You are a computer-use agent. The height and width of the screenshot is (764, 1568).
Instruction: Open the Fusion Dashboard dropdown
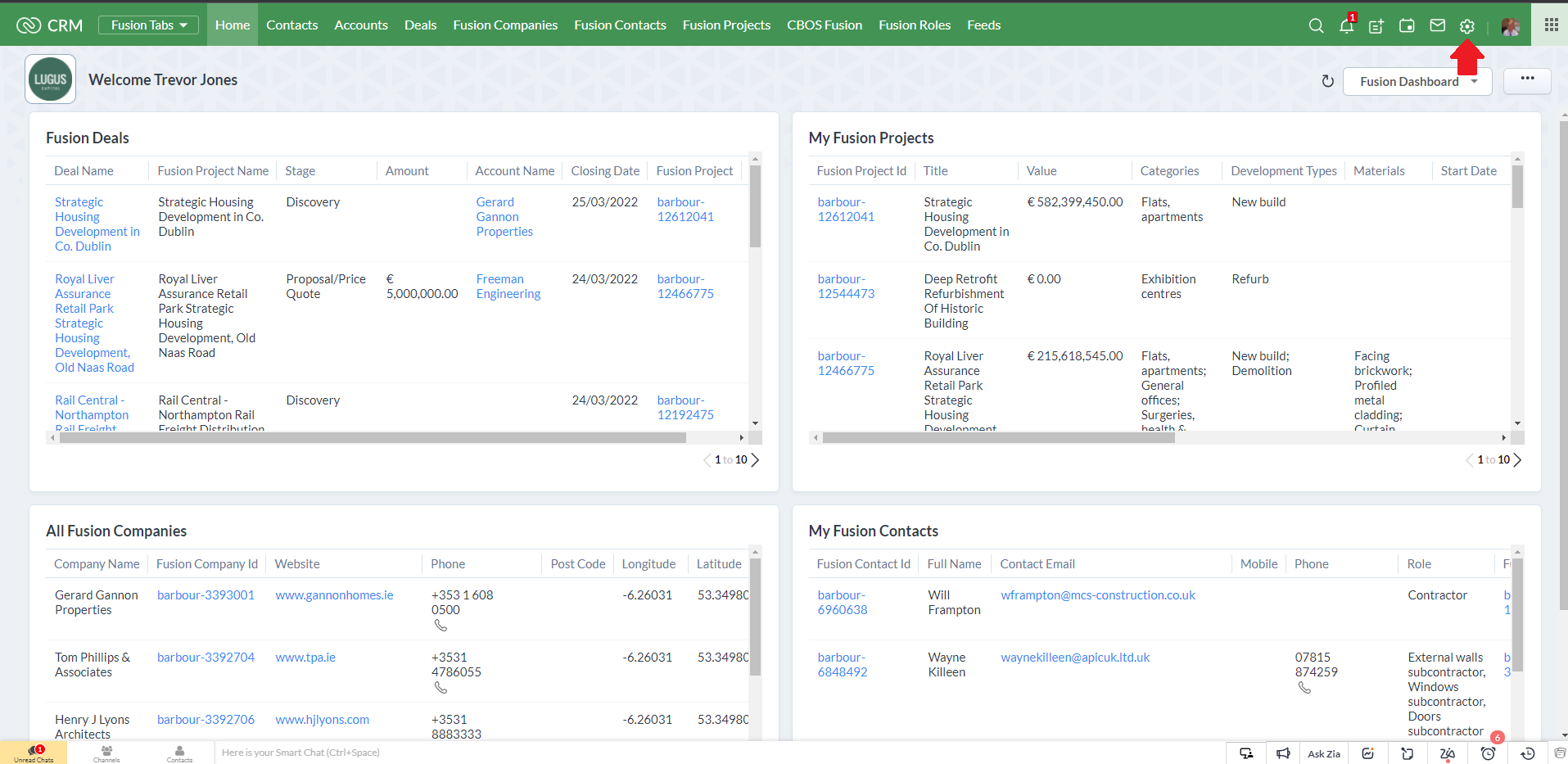pos(1417,82)
